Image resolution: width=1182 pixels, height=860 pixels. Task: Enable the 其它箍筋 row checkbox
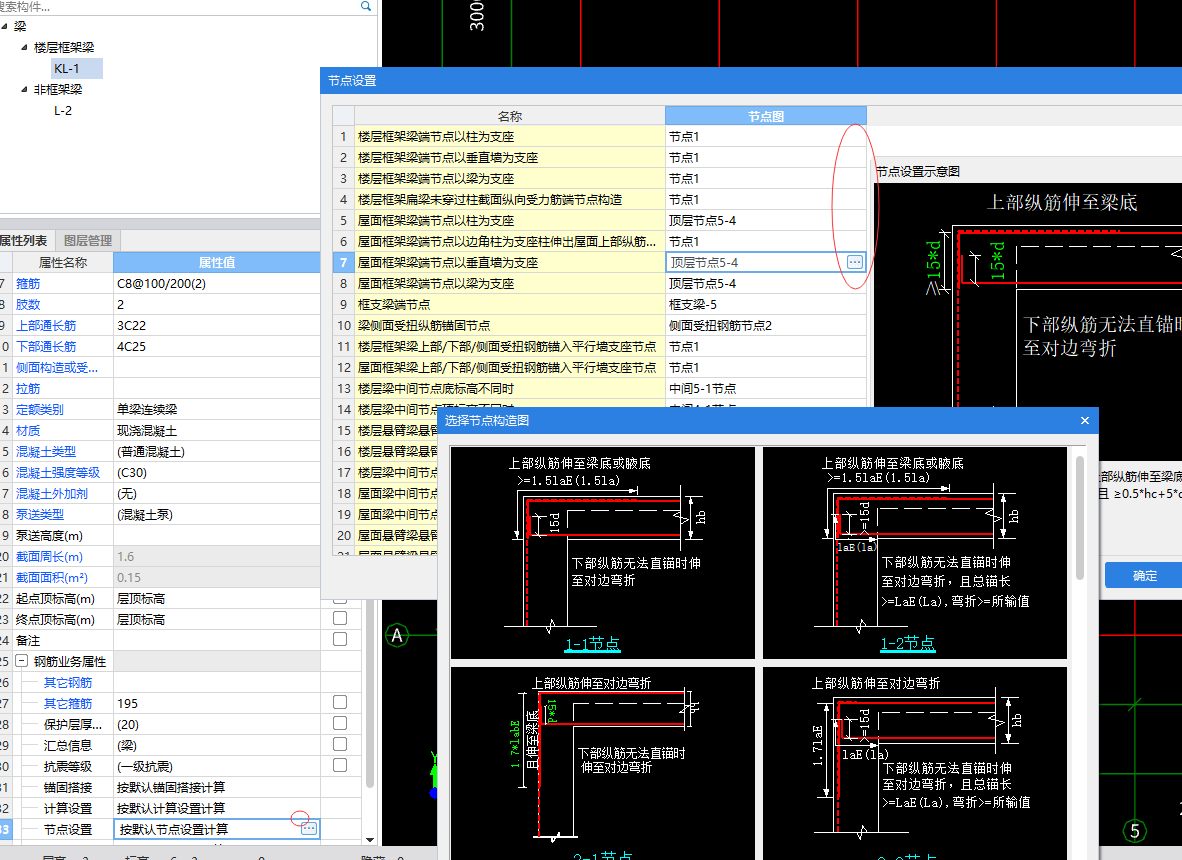pyautogui.click(x=340, y=703)
